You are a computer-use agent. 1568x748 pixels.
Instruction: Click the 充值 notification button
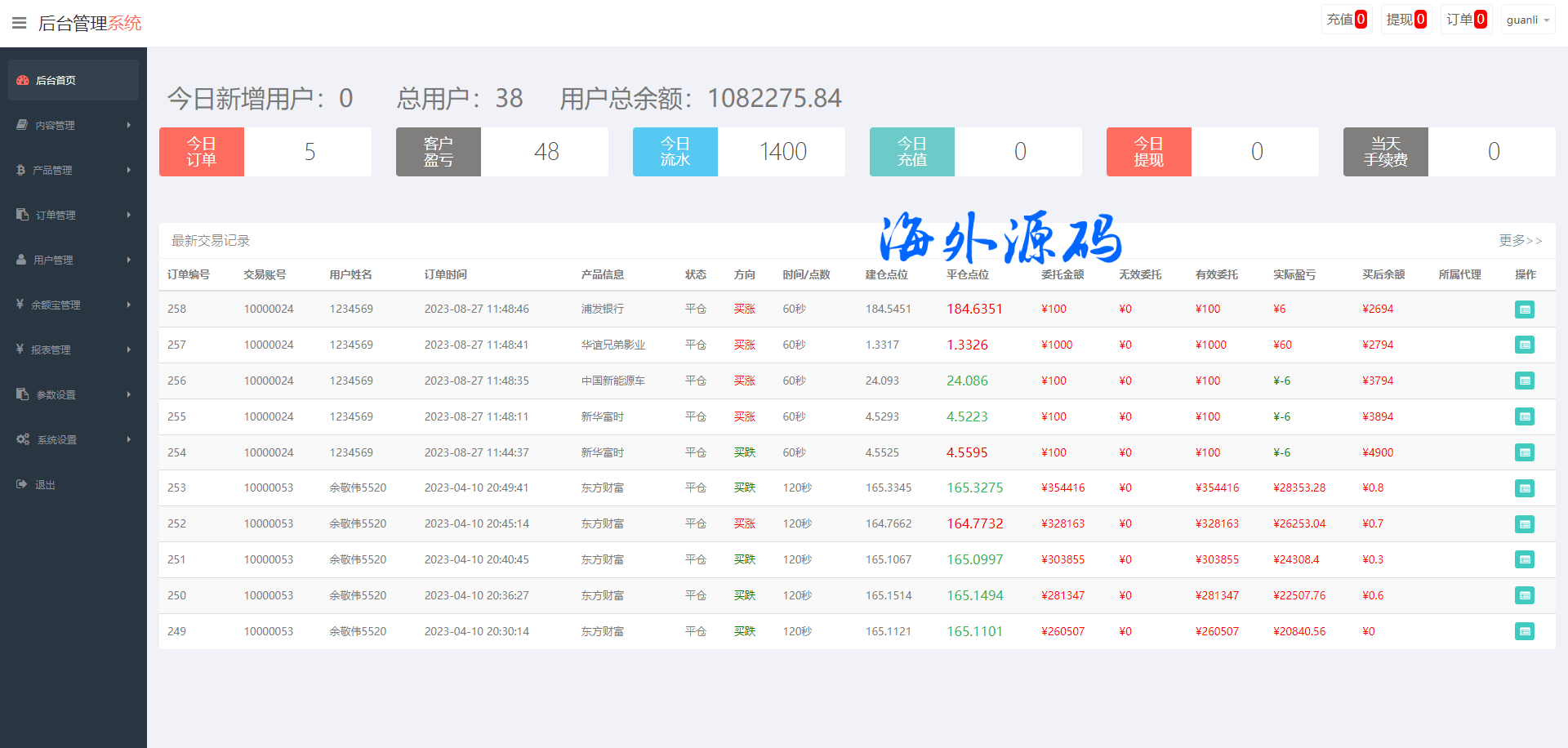[1346, 20]
